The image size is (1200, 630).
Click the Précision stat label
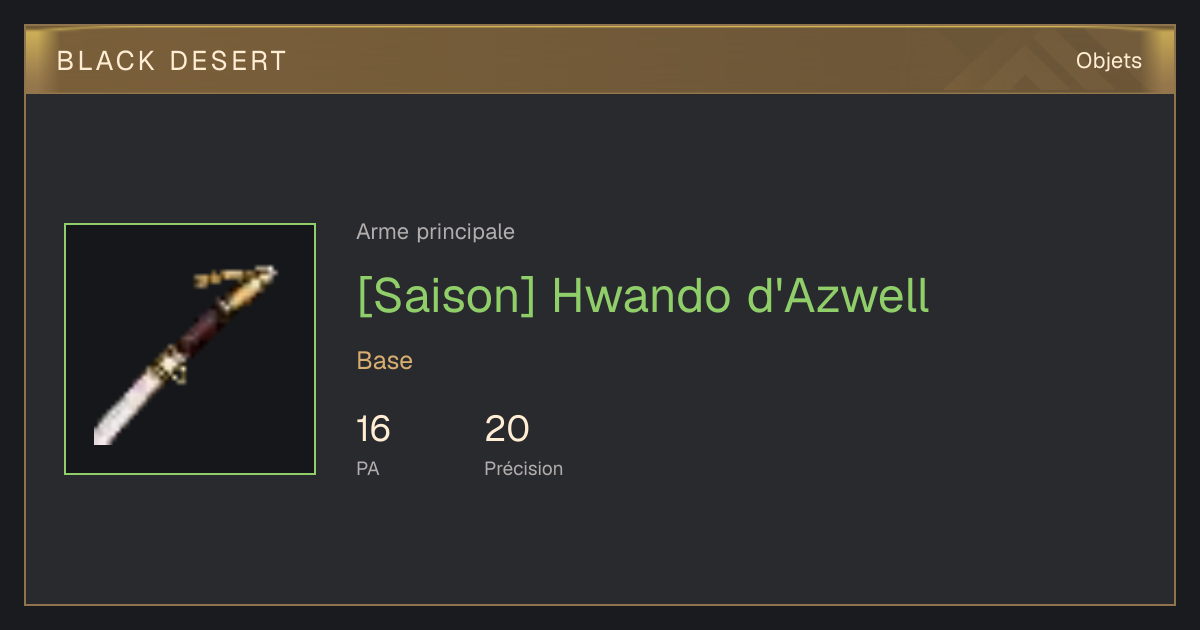point(523,468)
